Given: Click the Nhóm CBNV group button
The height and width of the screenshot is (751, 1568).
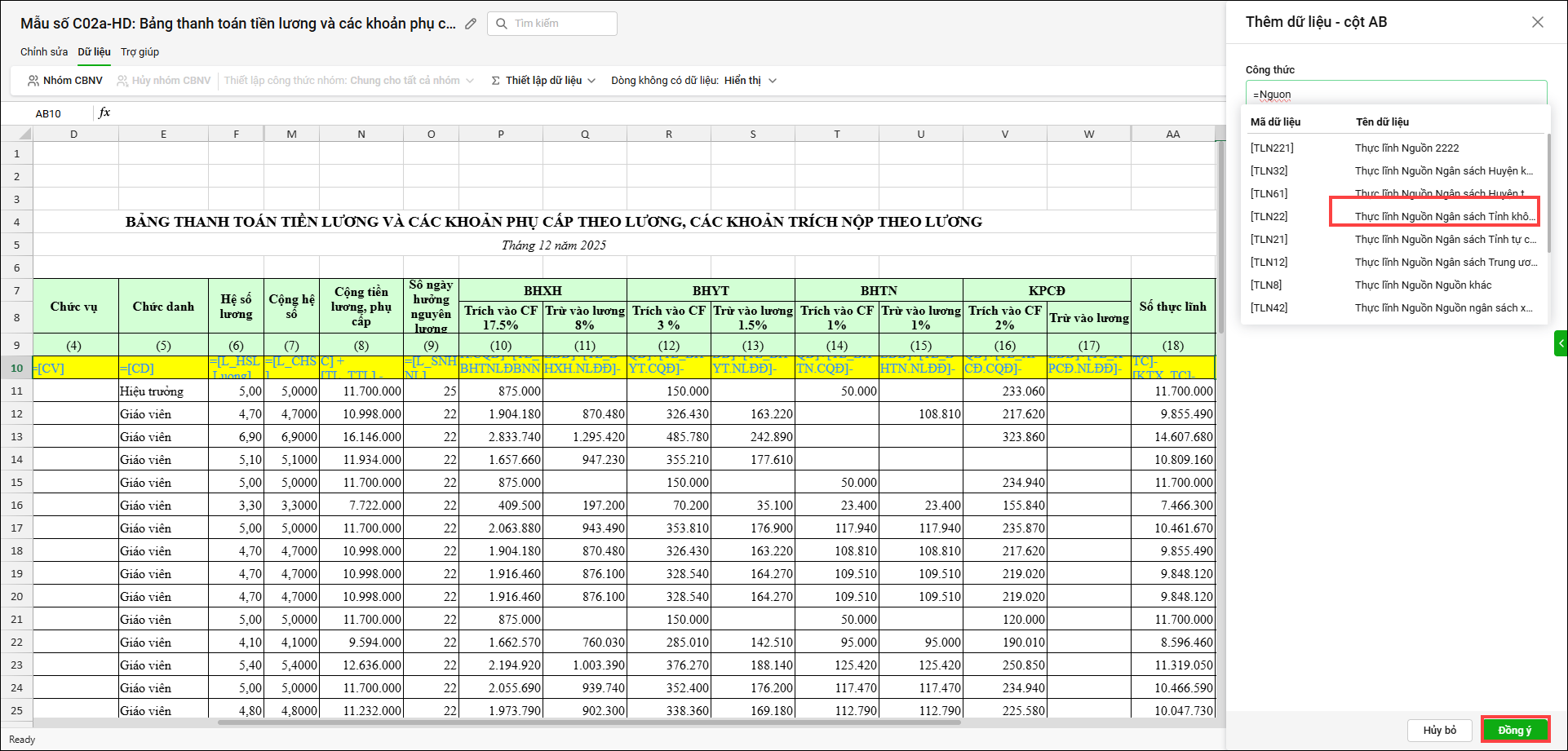Looking at the screenshot, I should [65, 81].
